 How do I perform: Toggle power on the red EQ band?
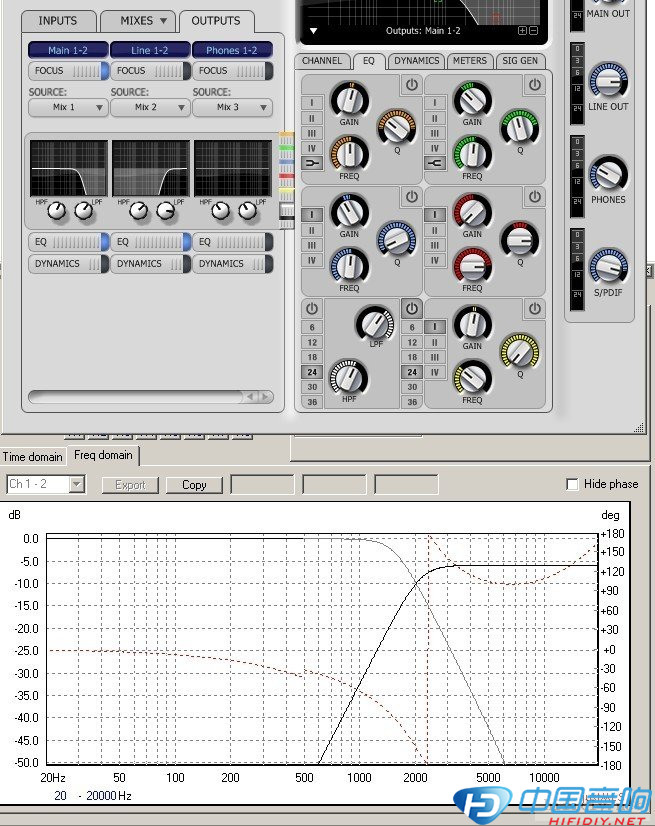click(535, 197)
